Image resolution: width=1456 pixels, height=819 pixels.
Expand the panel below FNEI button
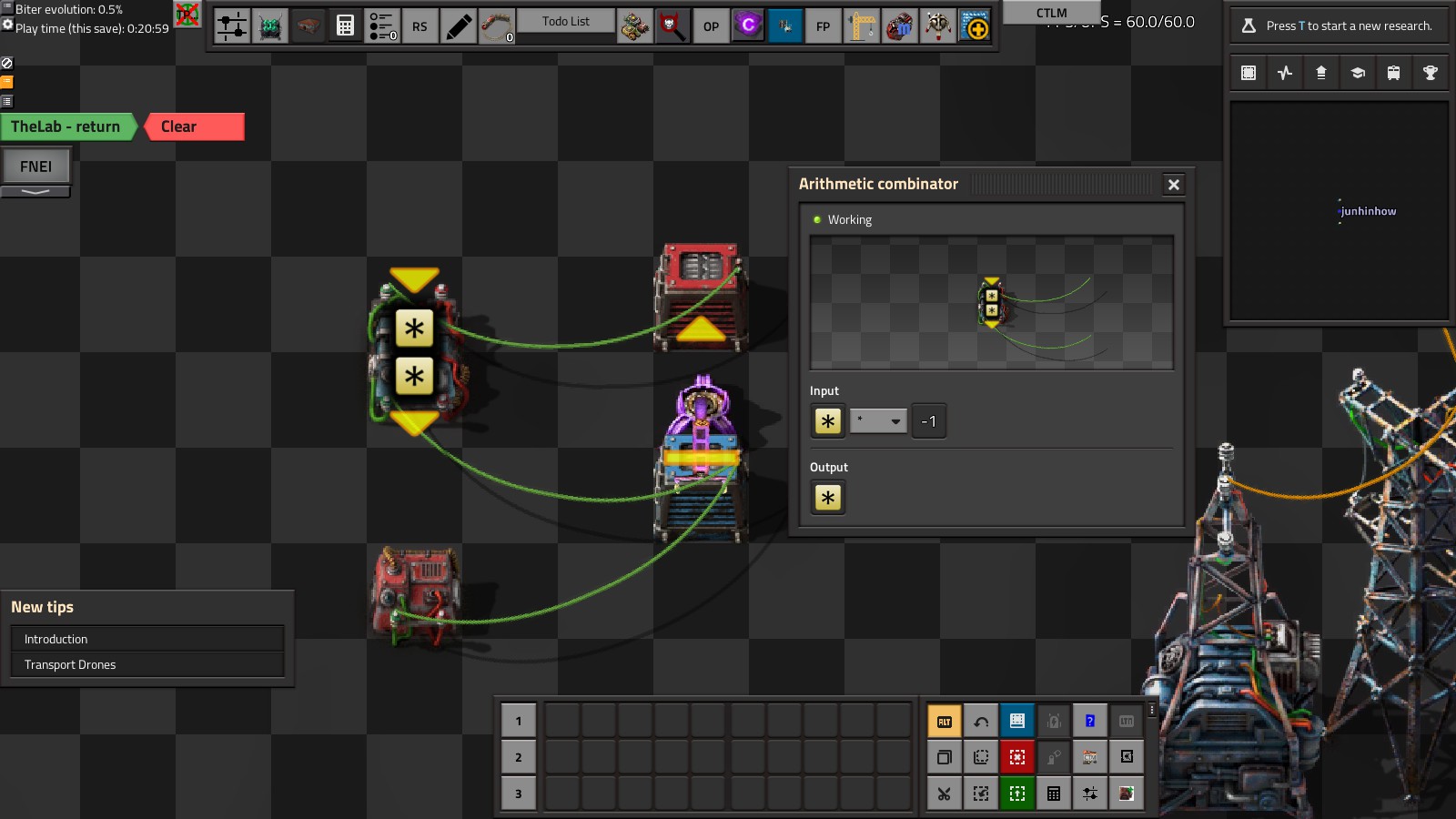35,192
